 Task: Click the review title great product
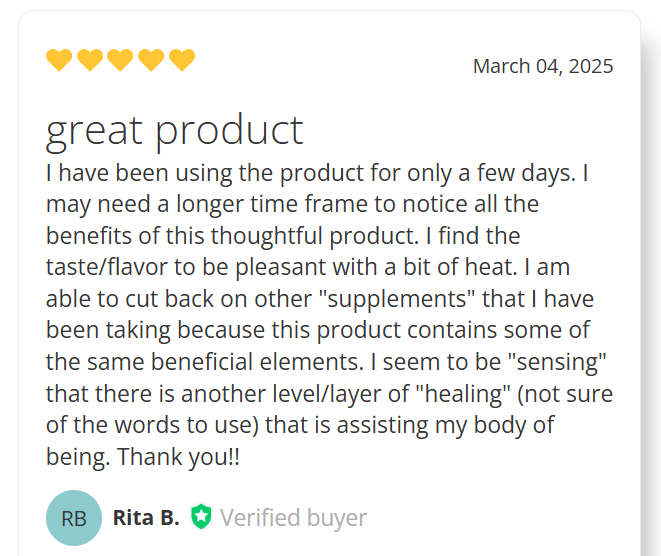[x=175, y=131]
